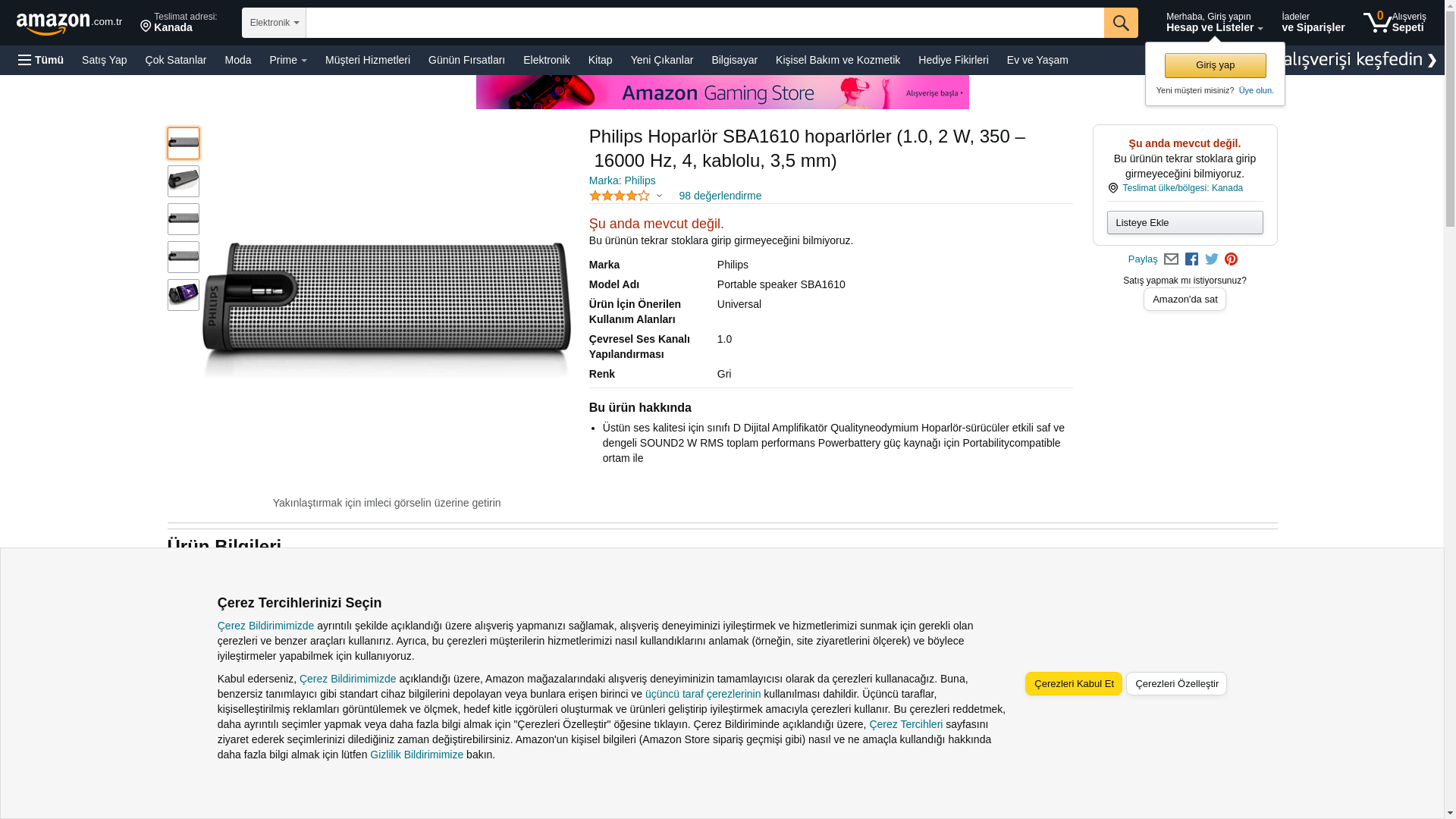Open the Elektronik search category dropdown
This screenshot has width=1456, height=819.
coord(274,23)
